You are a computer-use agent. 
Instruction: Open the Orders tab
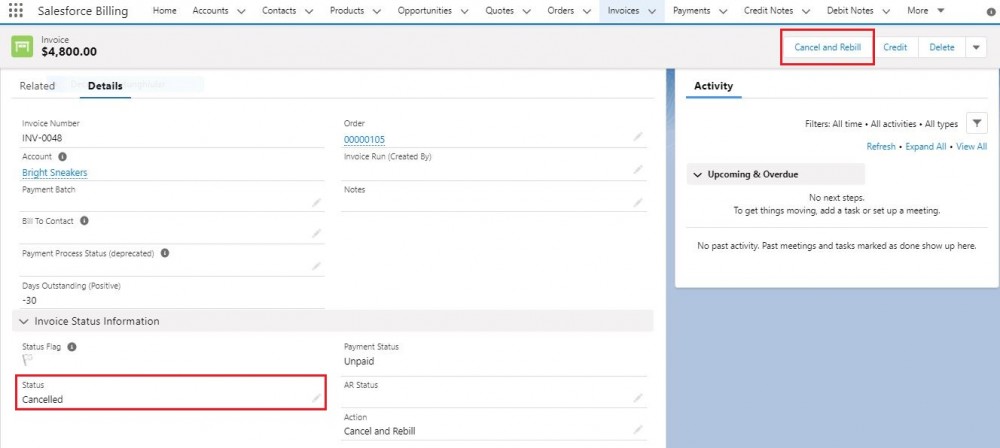(561, 11)
